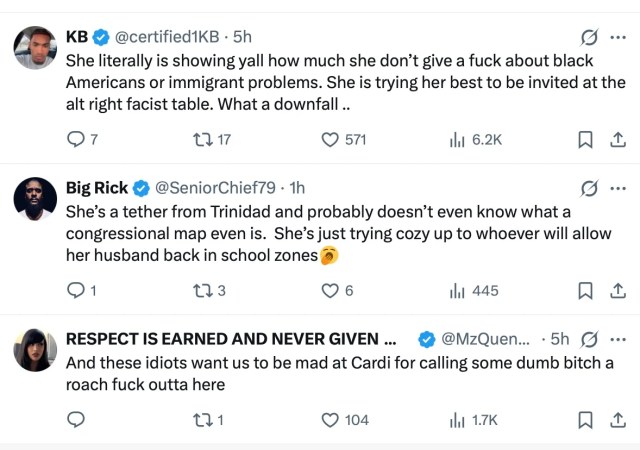Like KB's tweet with 571 likes

344,140
